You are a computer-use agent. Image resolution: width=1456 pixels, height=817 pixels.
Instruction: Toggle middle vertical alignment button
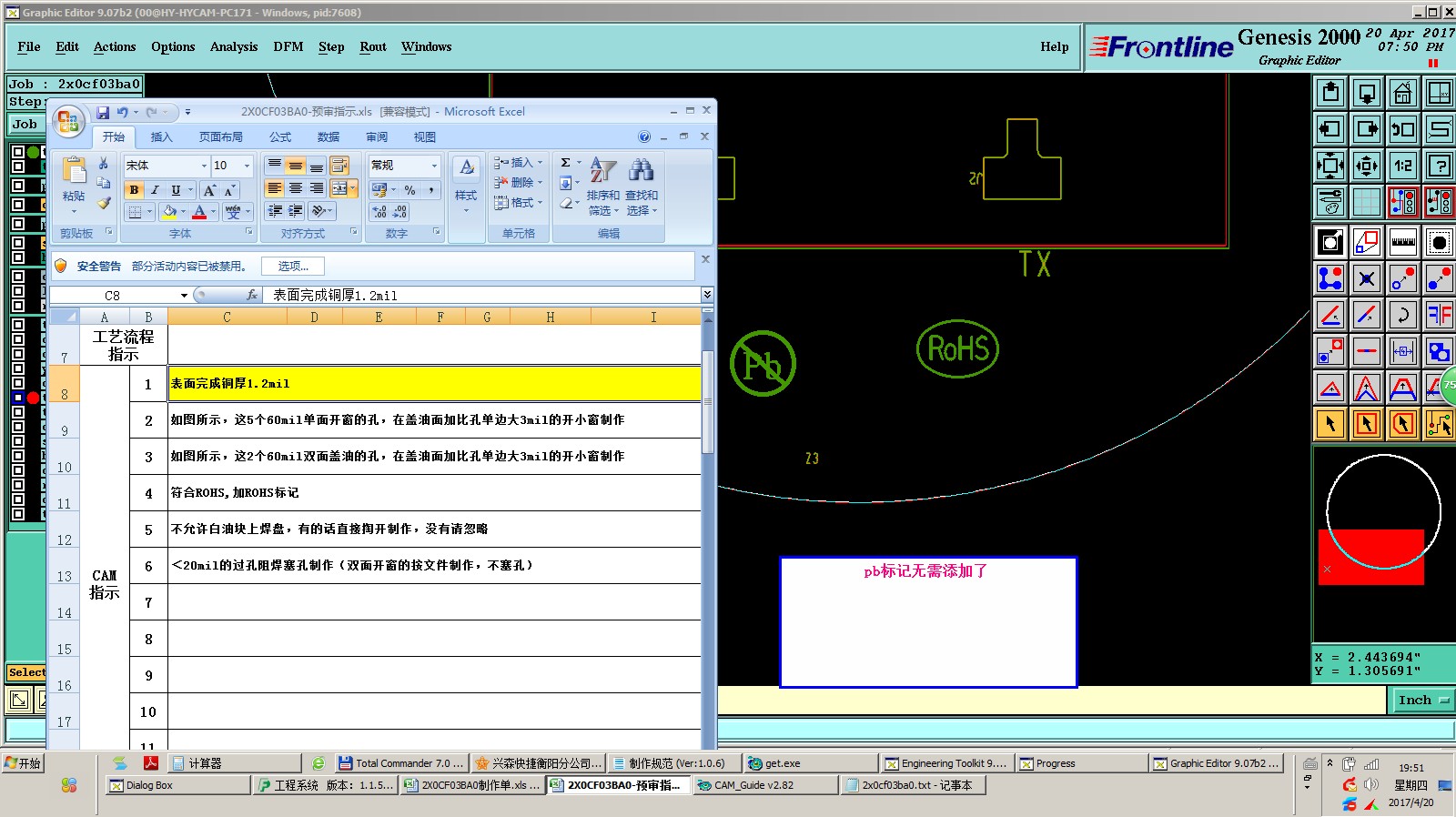pyautogui.click(x=295, y=166)
